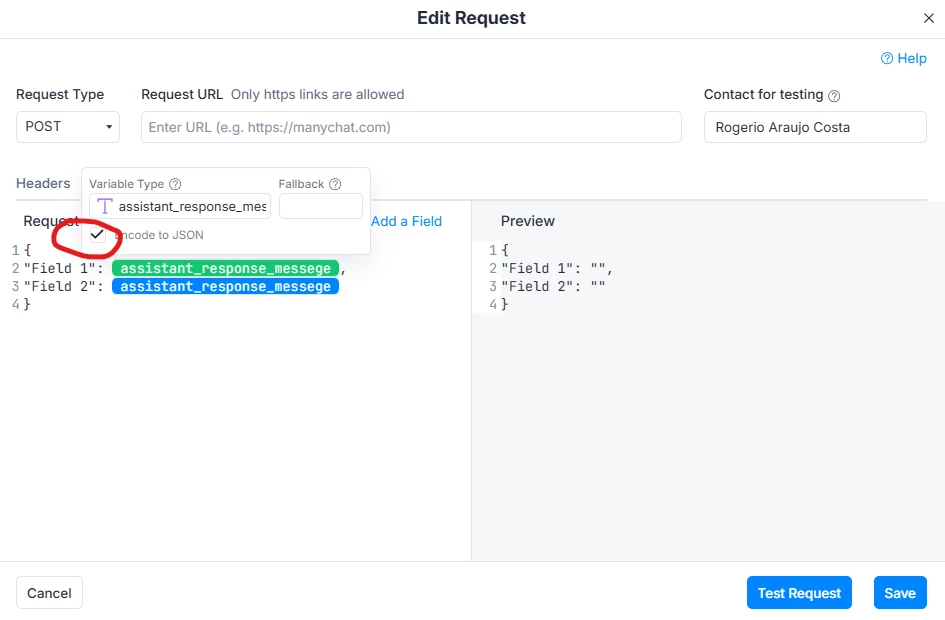Open the assistant_response_mes variable type selector
This screenshot has height=620, width=945.
click(180, 207)
